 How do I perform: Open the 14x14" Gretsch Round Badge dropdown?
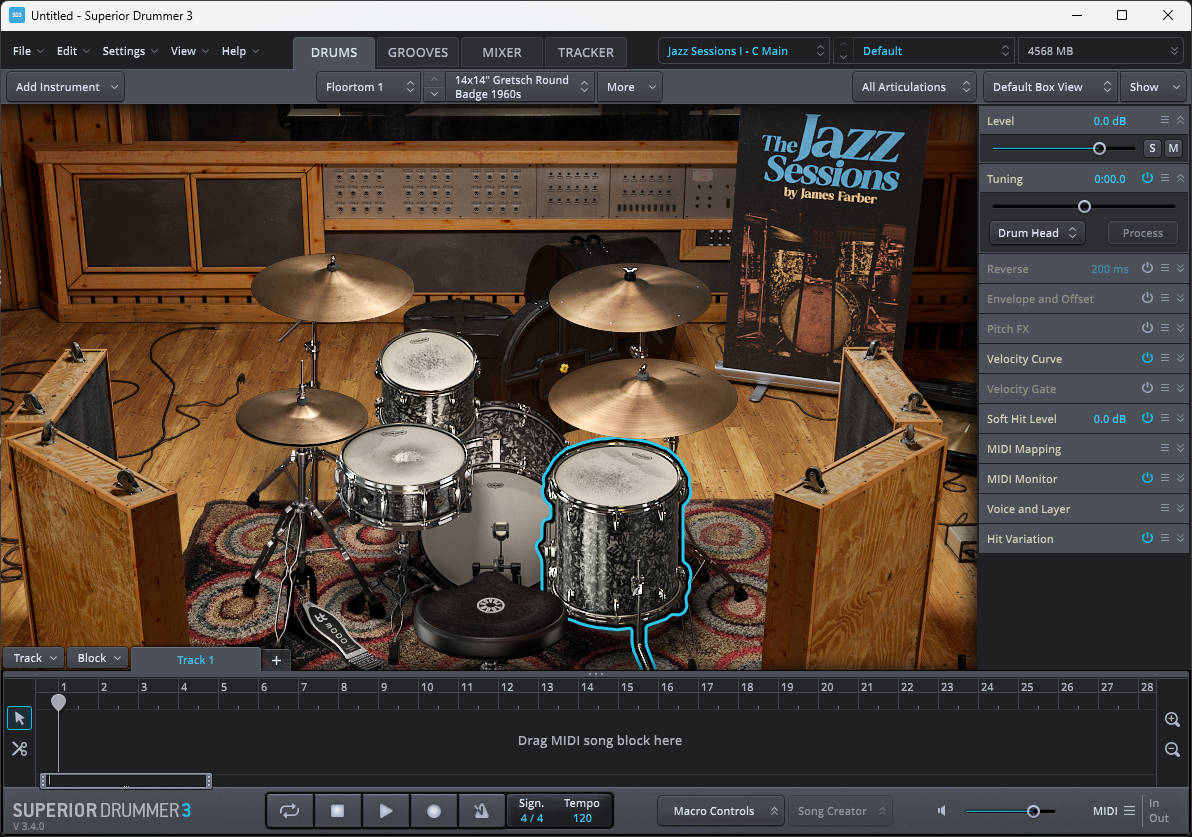pos(520,87)
